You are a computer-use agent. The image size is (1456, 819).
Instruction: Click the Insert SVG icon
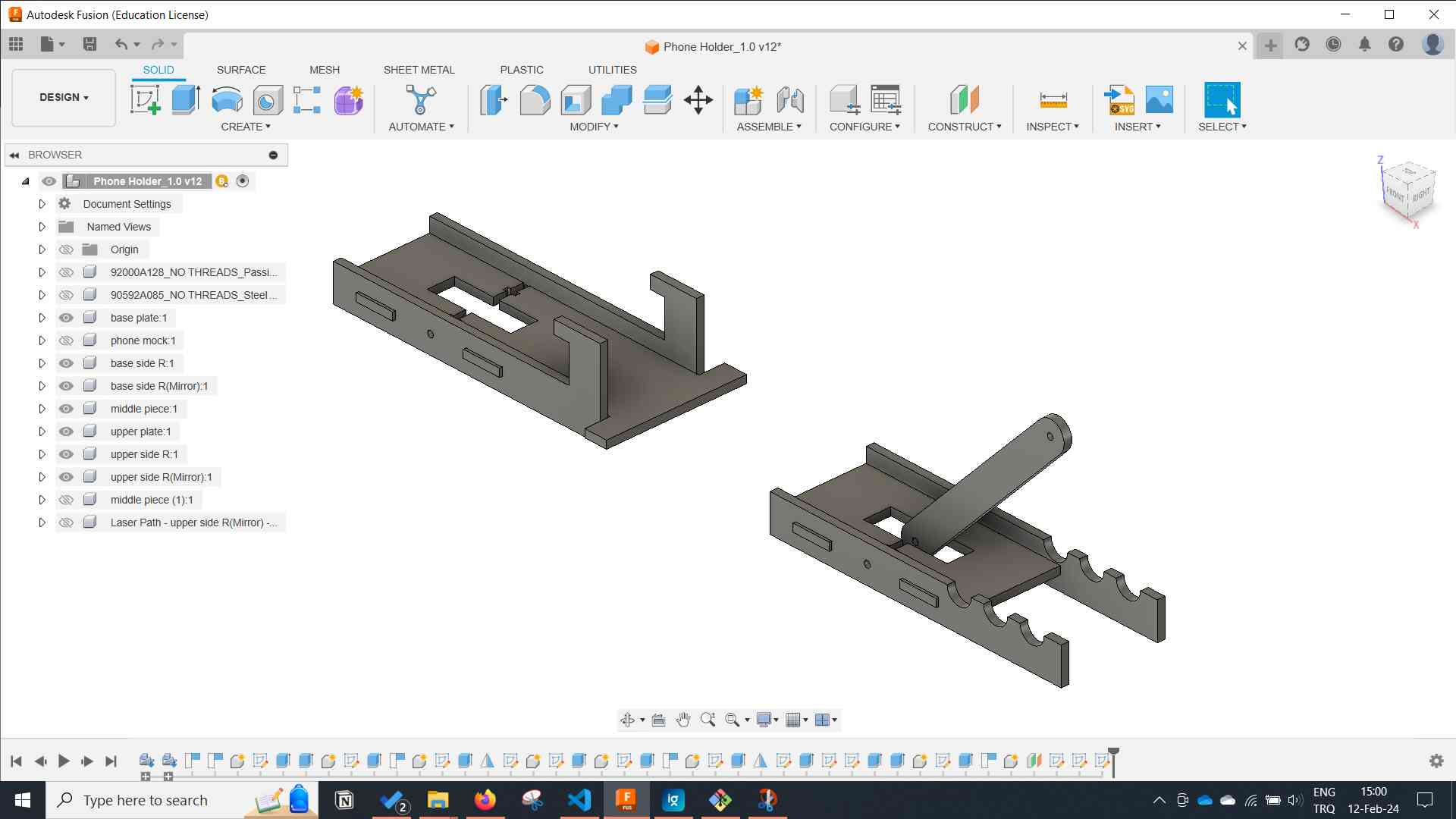pos(1119,100)
